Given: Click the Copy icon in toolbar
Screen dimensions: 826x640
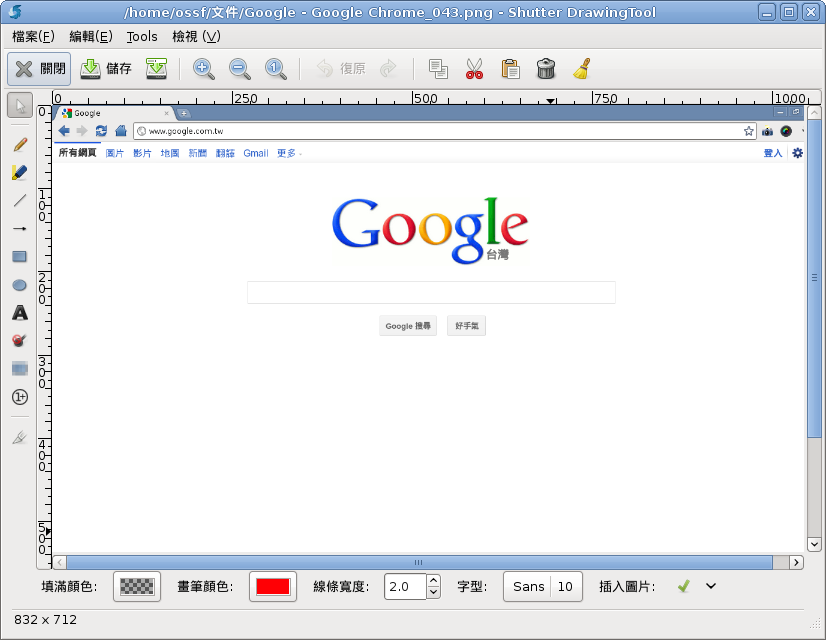Looking at the screenshot, I should coord(438,68).
